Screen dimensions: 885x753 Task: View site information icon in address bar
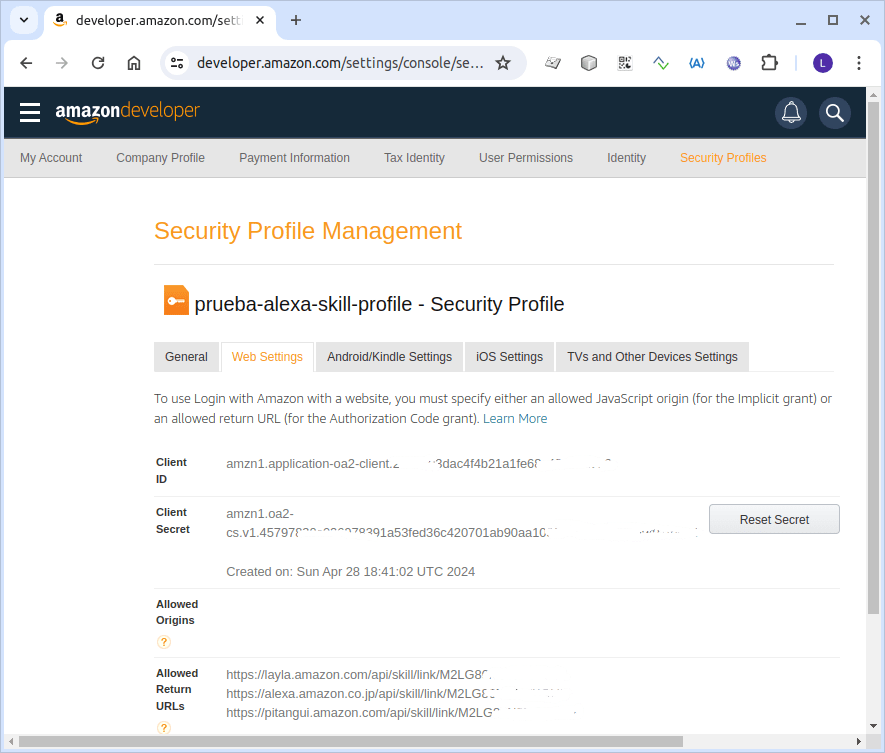(177, 63)
